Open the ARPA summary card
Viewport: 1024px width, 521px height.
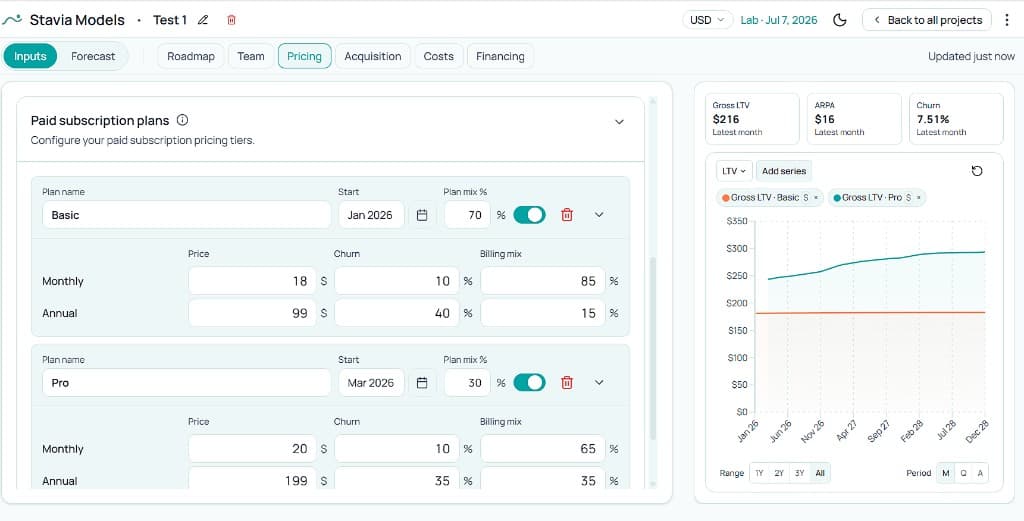tap(854, 119)
